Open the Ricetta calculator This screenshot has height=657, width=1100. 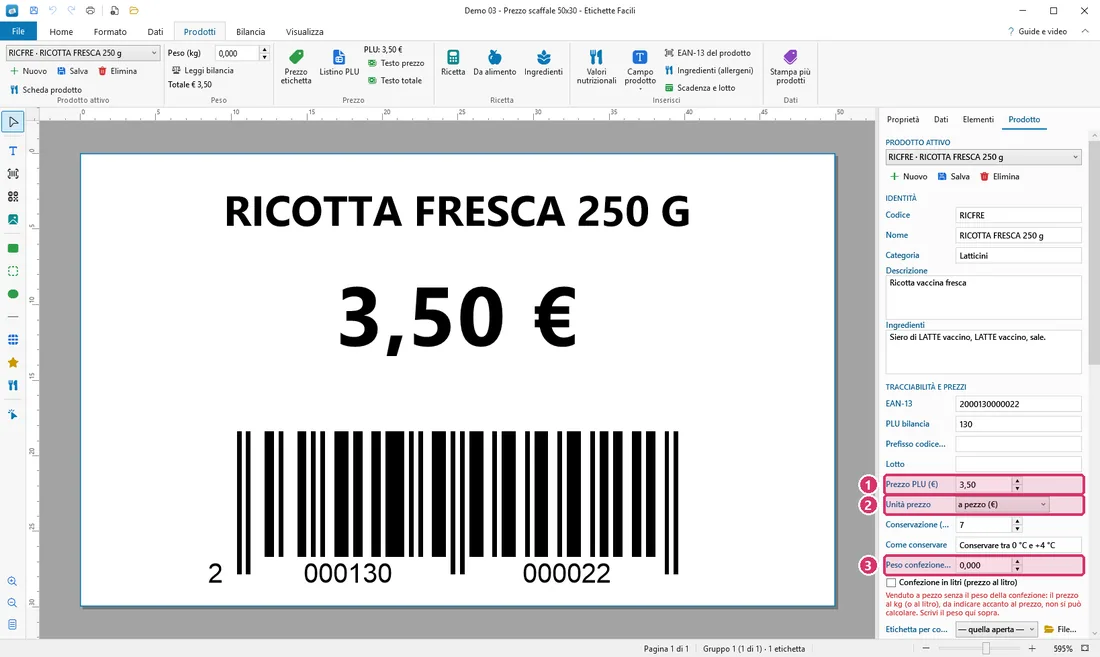point(453,63)
